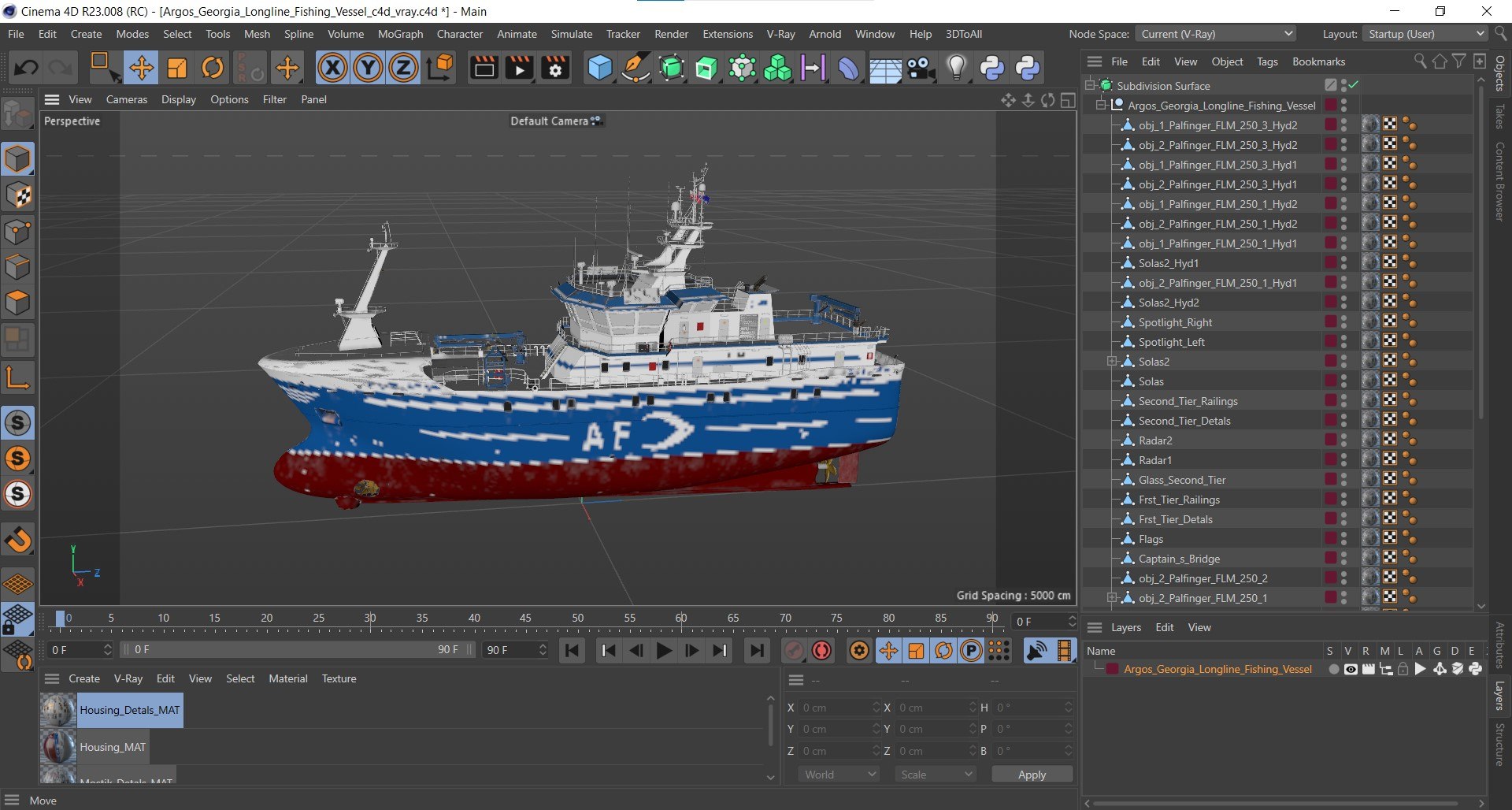Collapse the Subdivision Surface object tree
This screenshot has width=1512, height=810.
(x=1090, y=85)
